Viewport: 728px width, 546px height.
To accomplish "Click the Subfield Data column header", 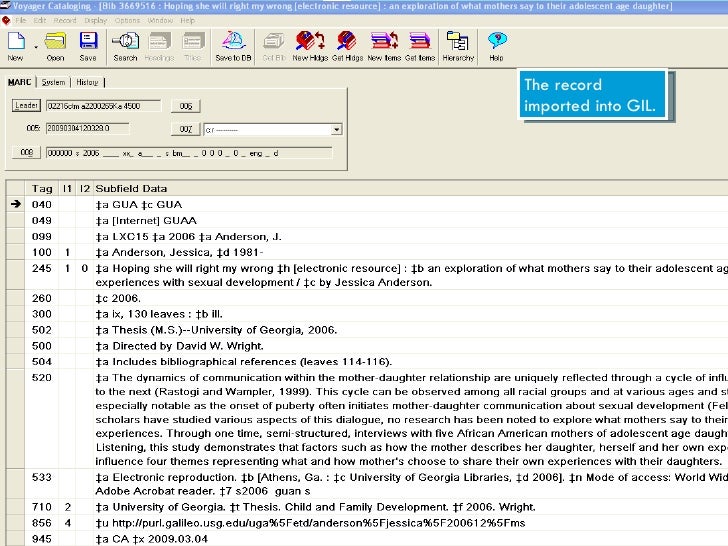I will click(131, 188).
